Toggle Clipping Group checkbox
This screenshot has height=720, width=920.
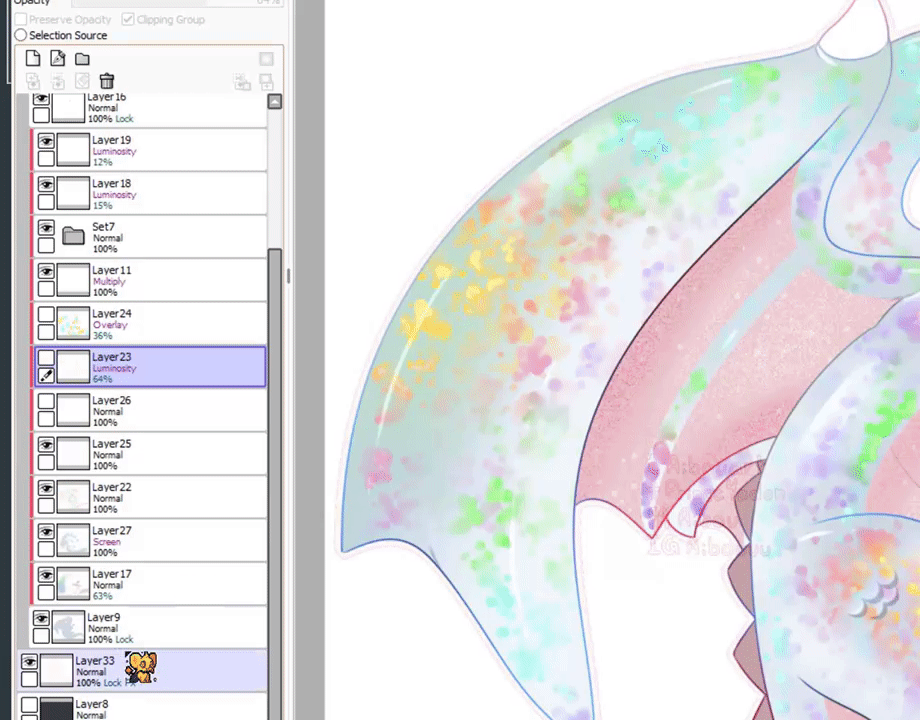[128, 19]
